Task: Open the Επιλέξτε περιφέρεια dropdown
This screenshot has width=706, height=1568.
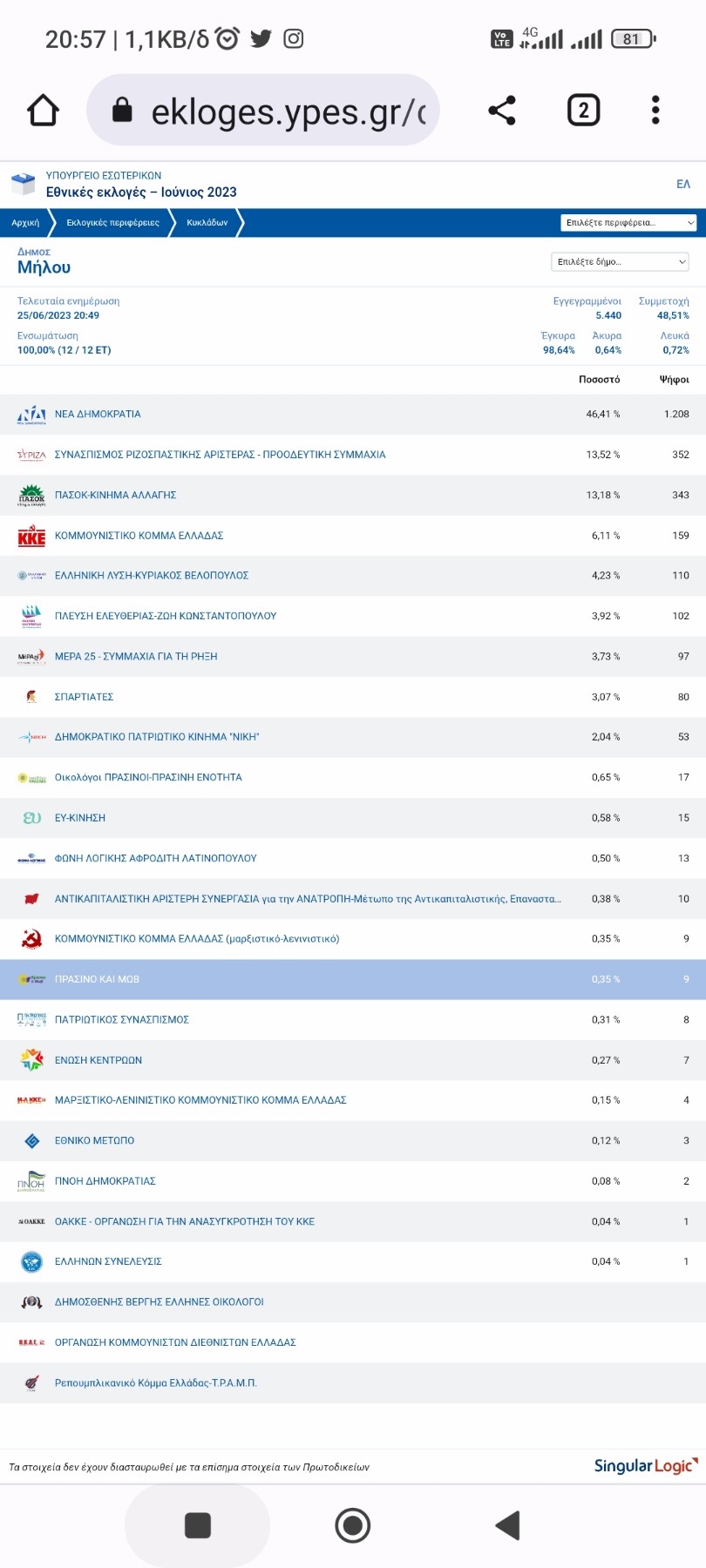Action: [x=628, y=223]
